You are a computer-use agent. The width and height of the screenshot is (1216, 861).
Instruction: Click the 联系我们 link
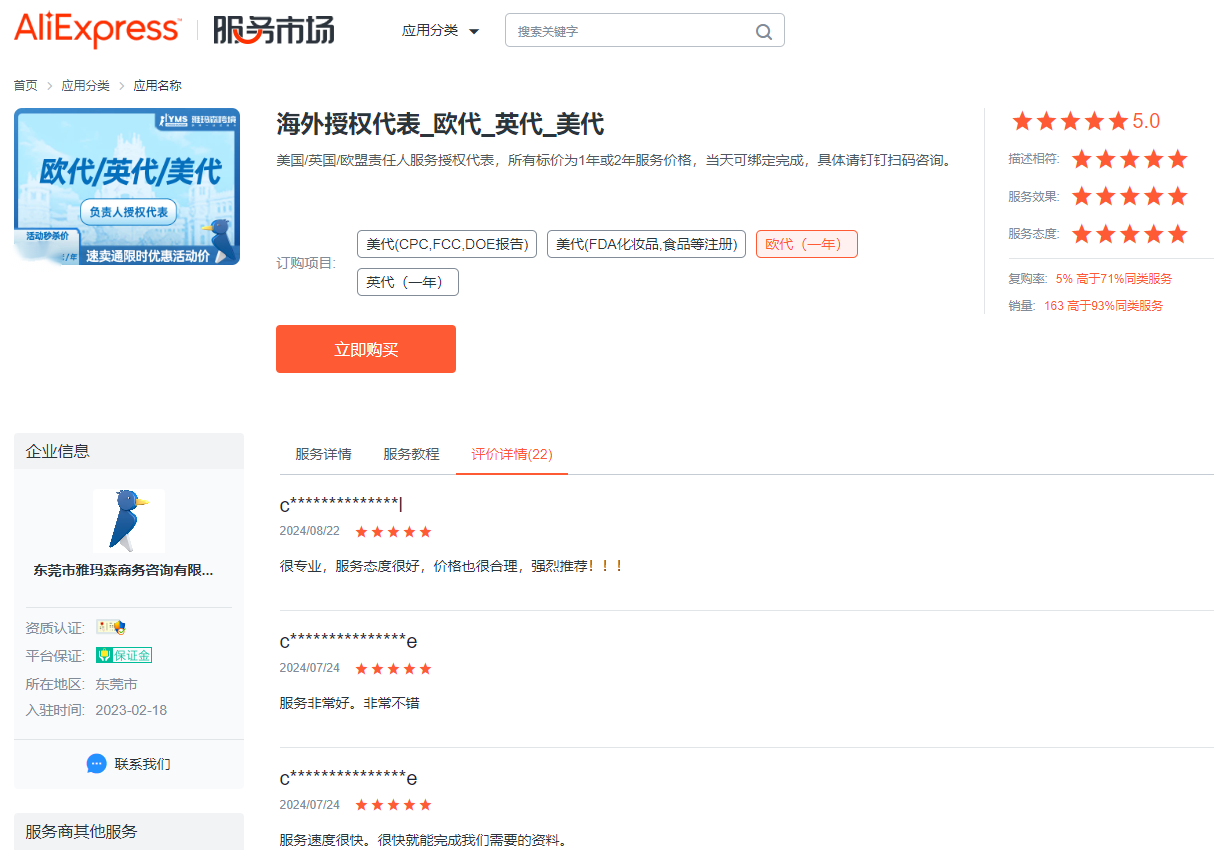coord(143,764)
